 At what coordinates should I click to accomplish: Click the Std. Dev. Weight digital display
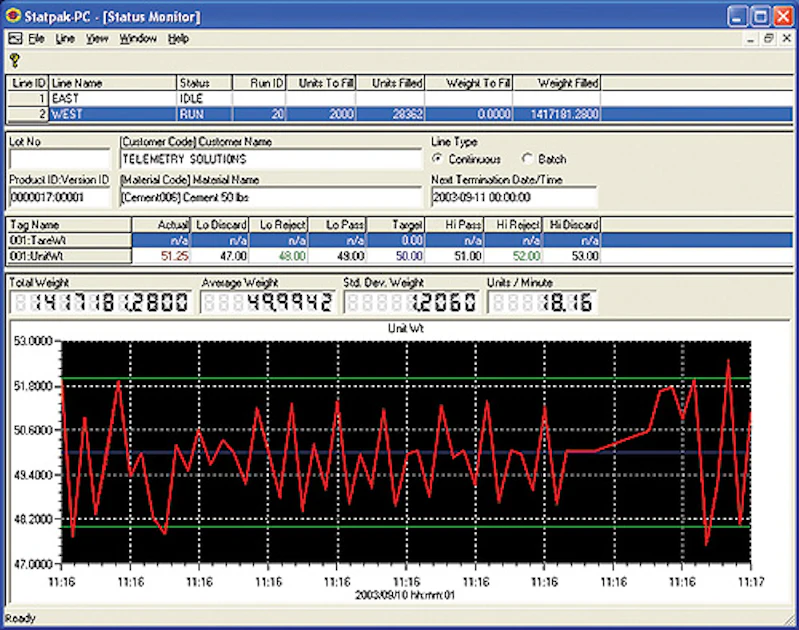pyautogui.click(x=412, y=302)
